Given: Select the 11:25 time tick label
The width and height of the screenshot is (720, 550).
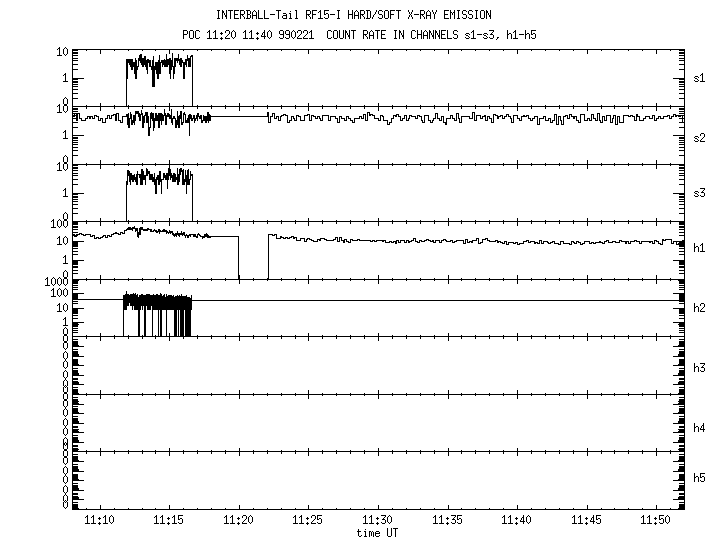Looking at the screenshot, I should click(308, 521).
